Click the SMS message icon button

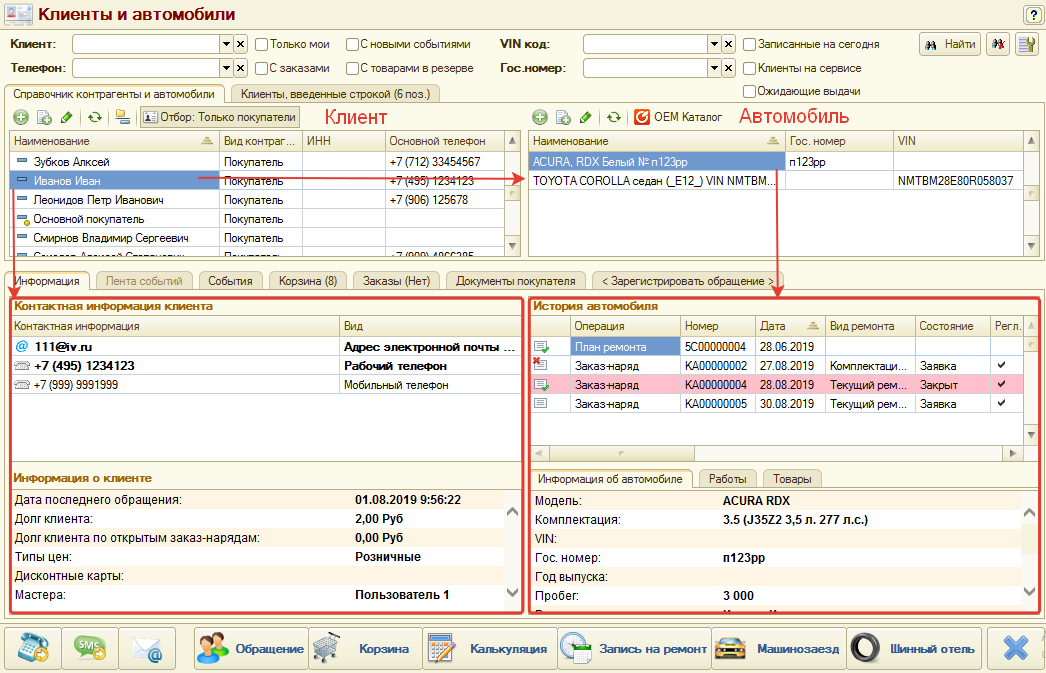pos(90,648)
